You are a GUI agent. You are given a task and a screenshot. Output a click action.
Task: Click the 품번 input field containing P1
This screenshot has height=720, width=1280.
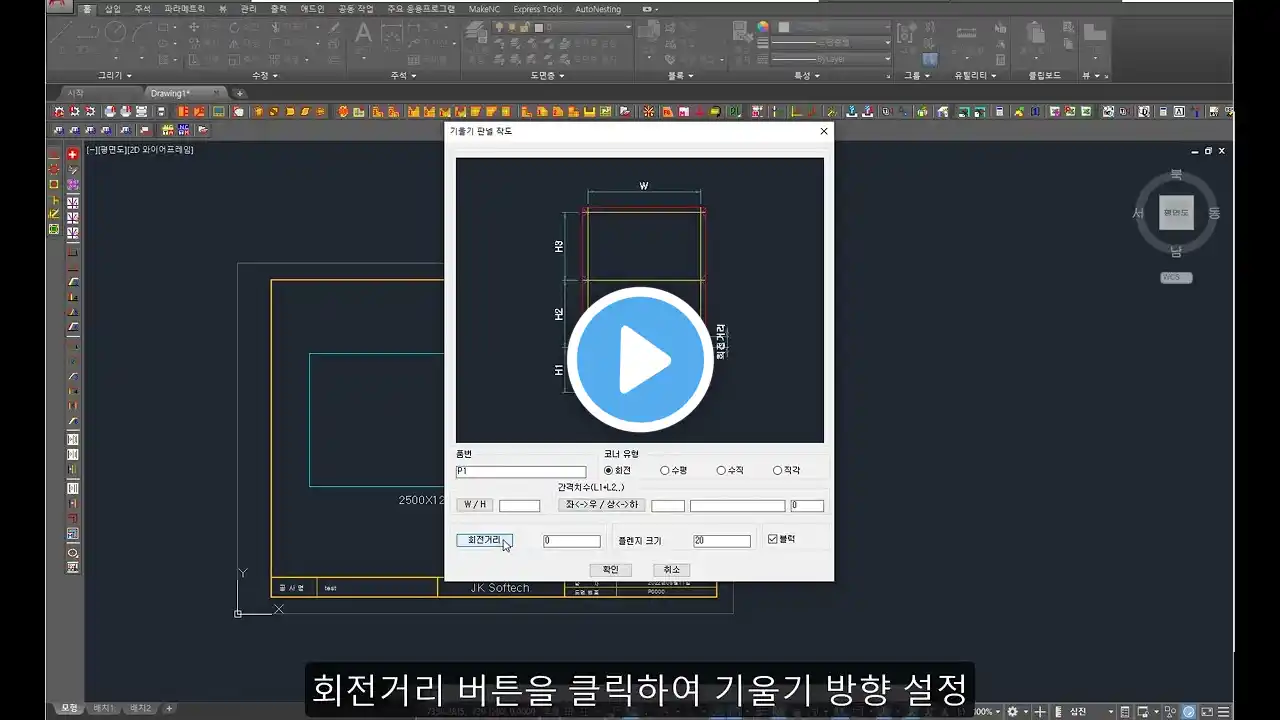pos(521,471)
